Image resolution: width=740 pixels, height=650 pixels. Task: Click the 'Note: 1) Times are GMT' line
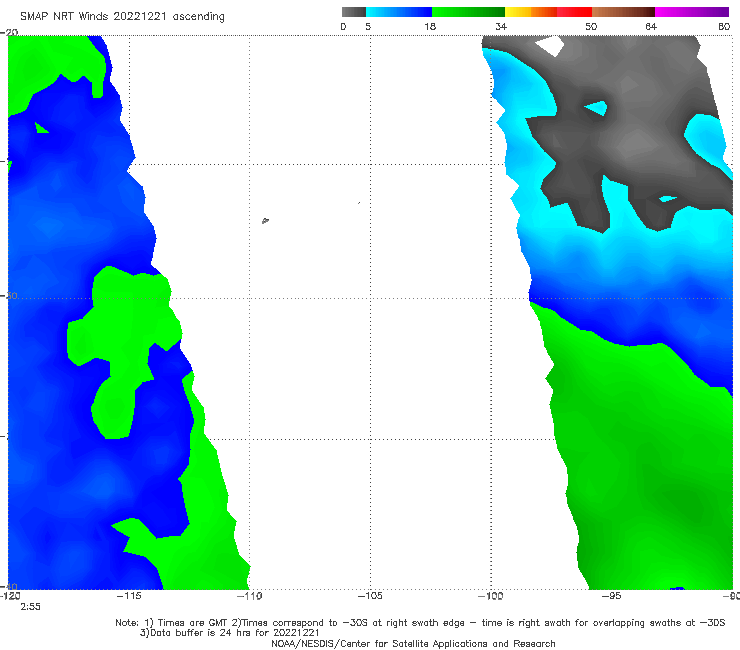[420, 623]
